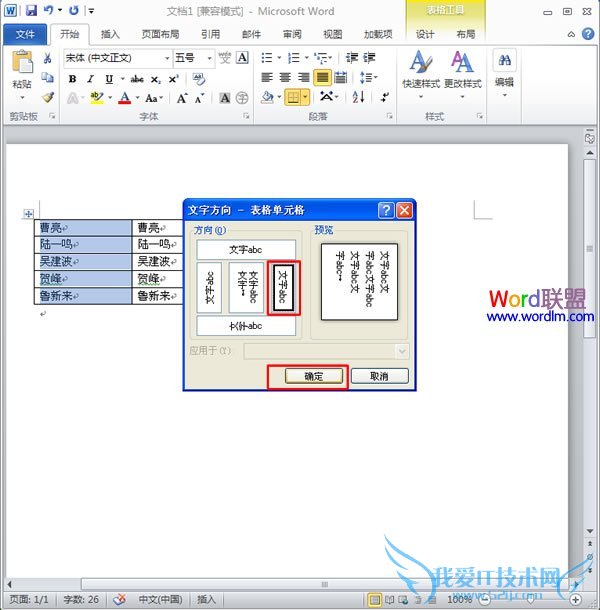Toggle superscript formatting

174,79
